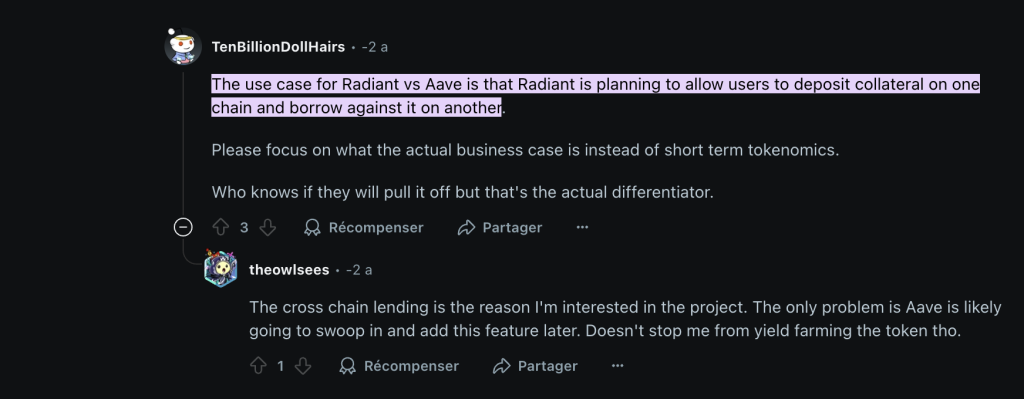Image resolution: width=1024 pixels, height=399 pixels.
Task: Click Partager under the first comment
Action: (x=500, y=227)
